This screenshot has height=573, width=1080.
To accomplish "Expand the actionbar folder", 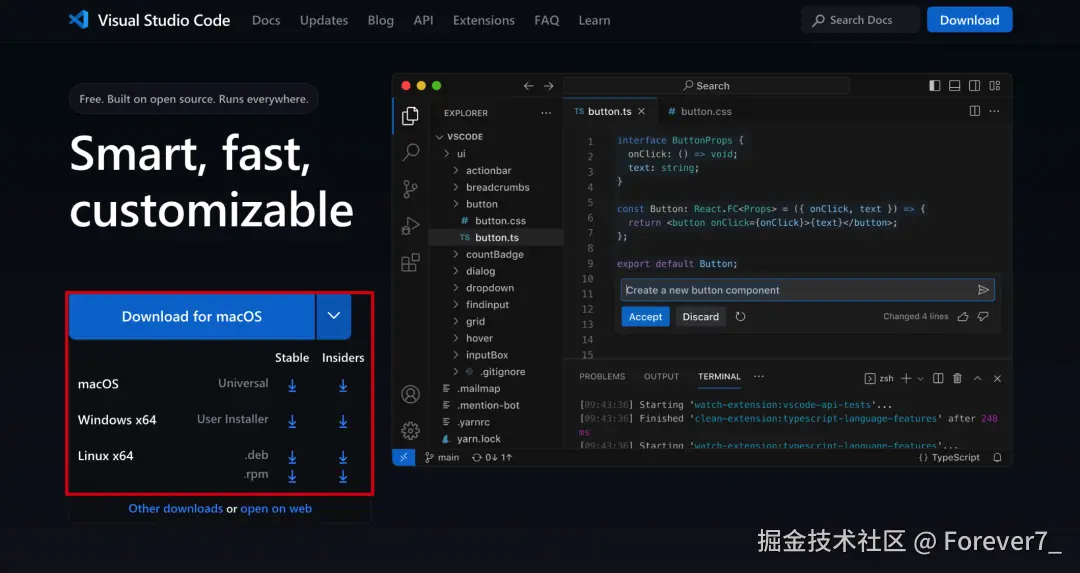I will tap(455, 170).
